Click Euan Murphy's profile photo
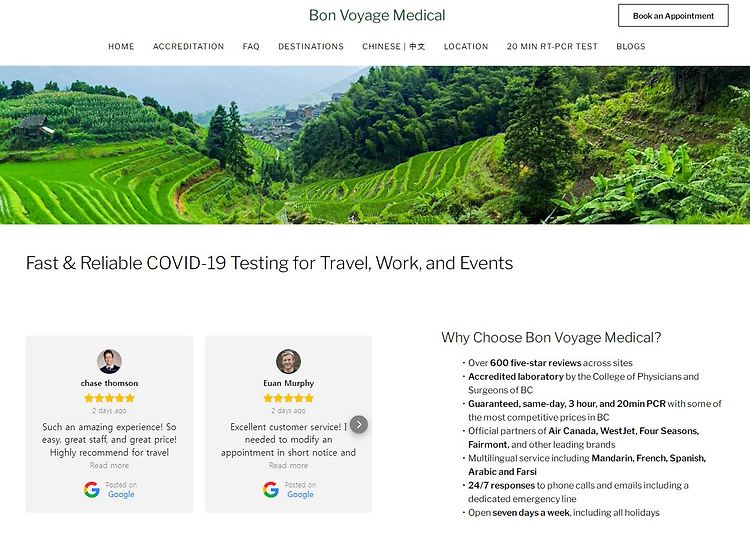This screenshot has width=750, height=535. tap(288, 361)
